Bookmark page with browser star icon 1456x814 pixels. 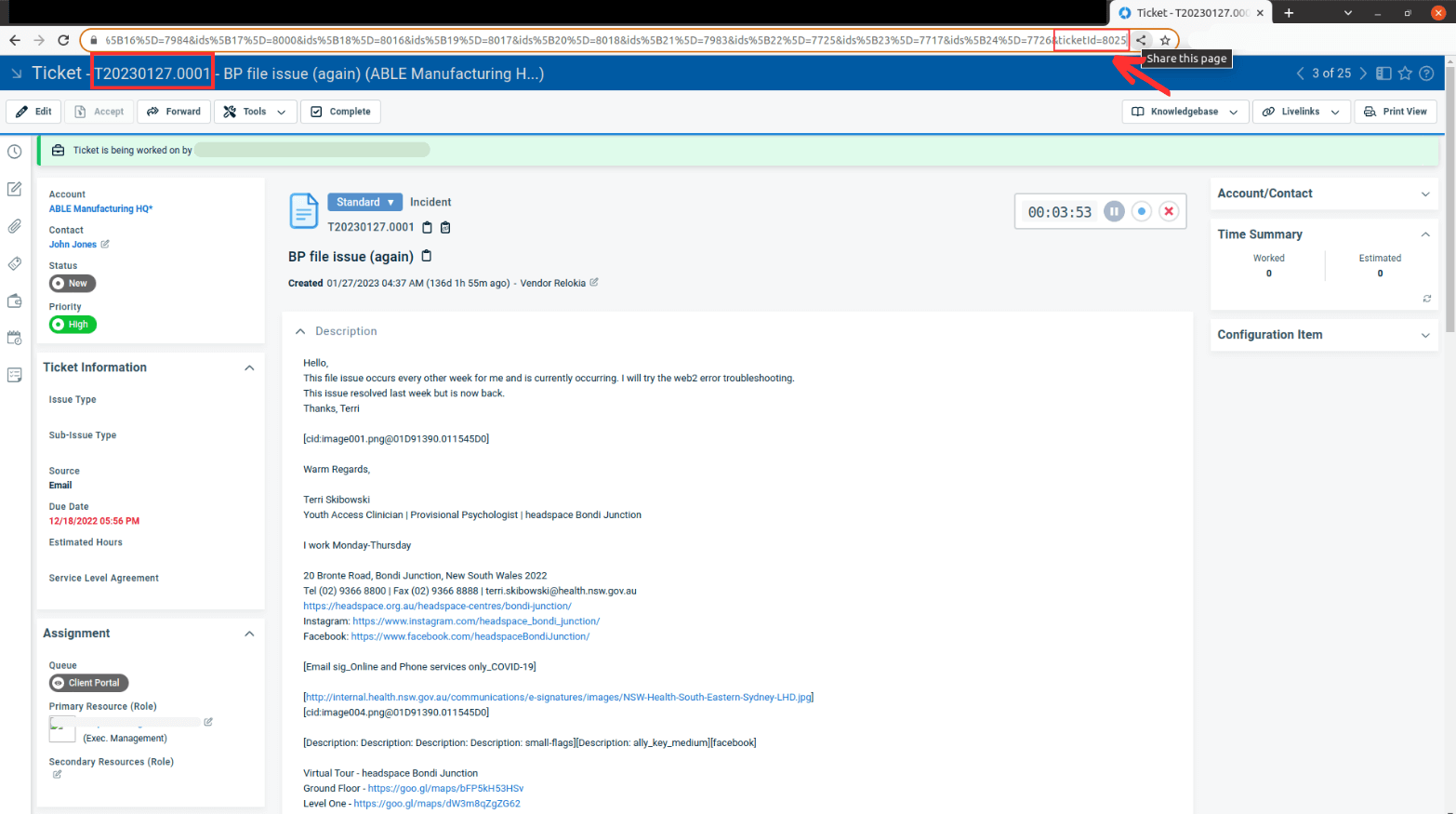(x=1165, y=40)
